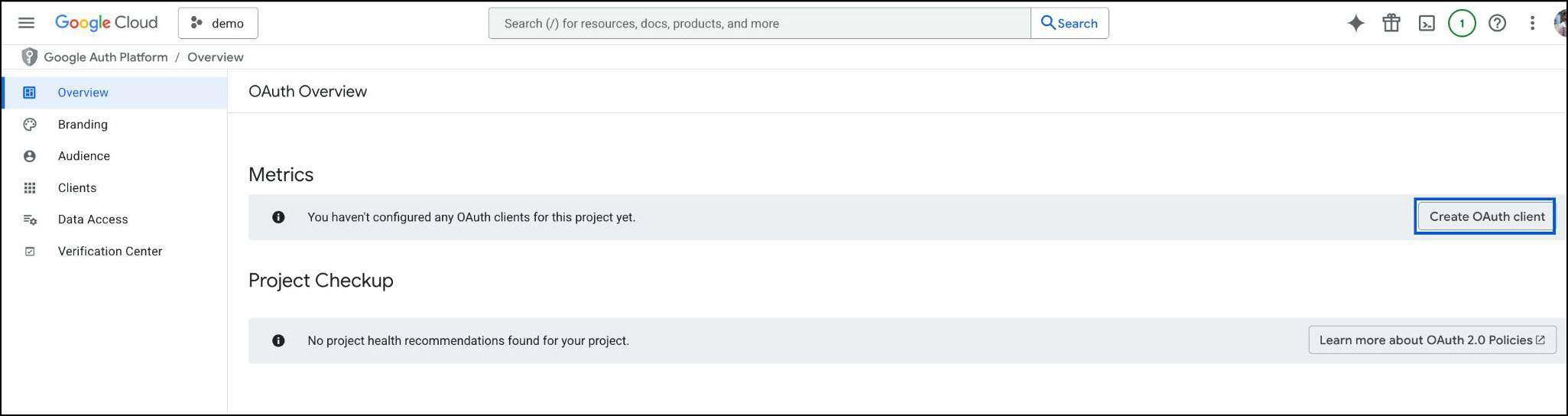Open Data Access settings
This screenshot has height=416, width=1568.
(93, 219)
